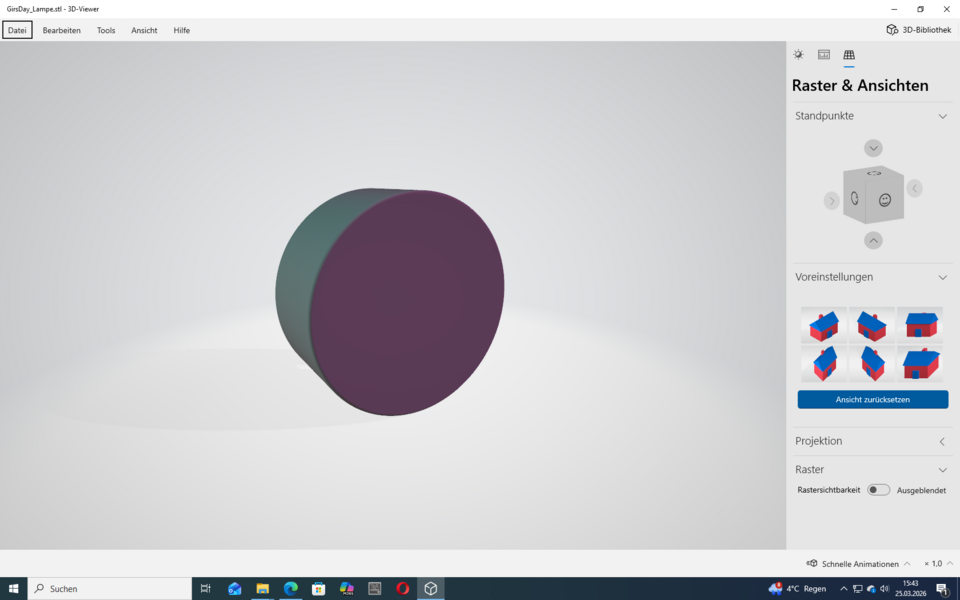The height and width of the screenshot is (600, 960).
Task: Open Microsoft Edge from the taskbar
Action: 290,589
